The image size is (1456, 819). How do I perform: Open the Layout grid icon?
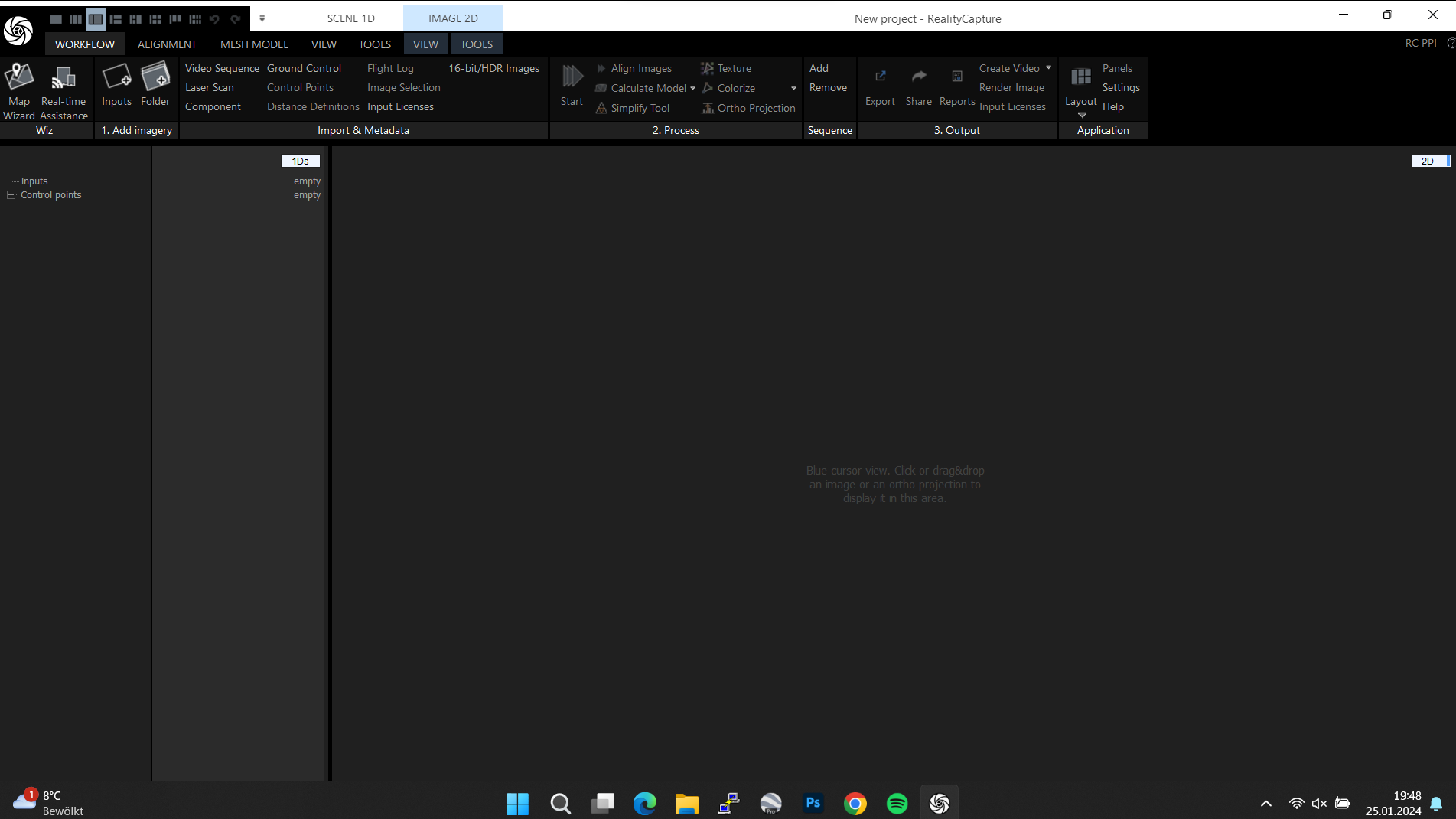1081,77
